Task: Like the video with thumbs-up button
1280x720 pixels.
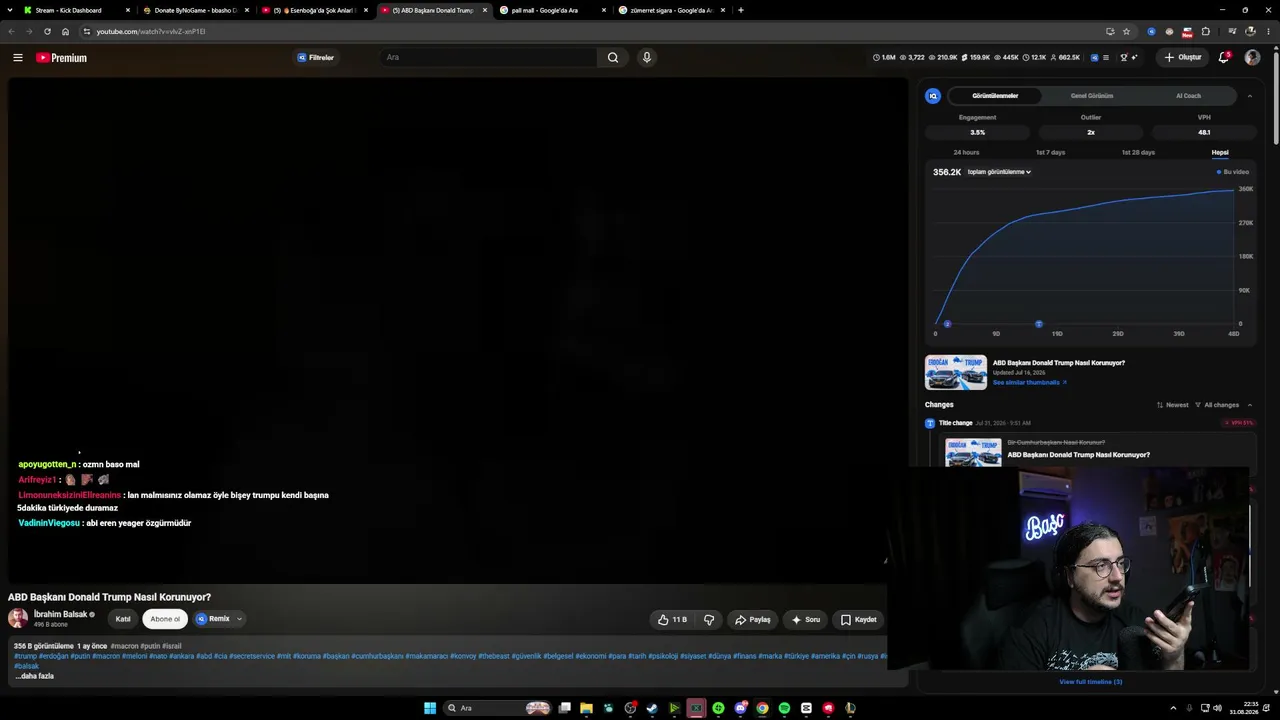Action: click(672, 620)
